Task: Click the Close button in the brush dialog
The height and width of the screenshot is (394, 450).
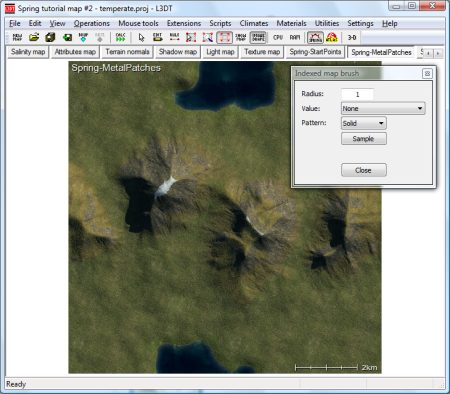Action: 364,170
